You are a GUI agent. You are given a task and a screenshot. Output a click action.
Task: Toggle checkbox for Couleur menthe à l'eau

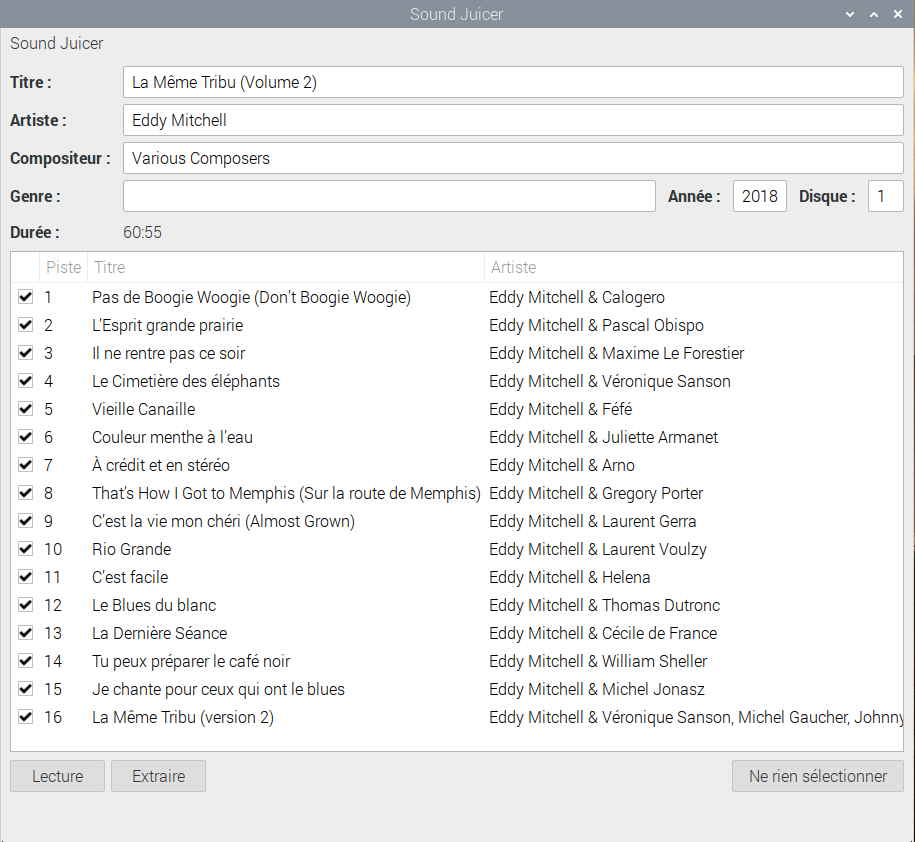pyautogui.click(x=26, y=437)
